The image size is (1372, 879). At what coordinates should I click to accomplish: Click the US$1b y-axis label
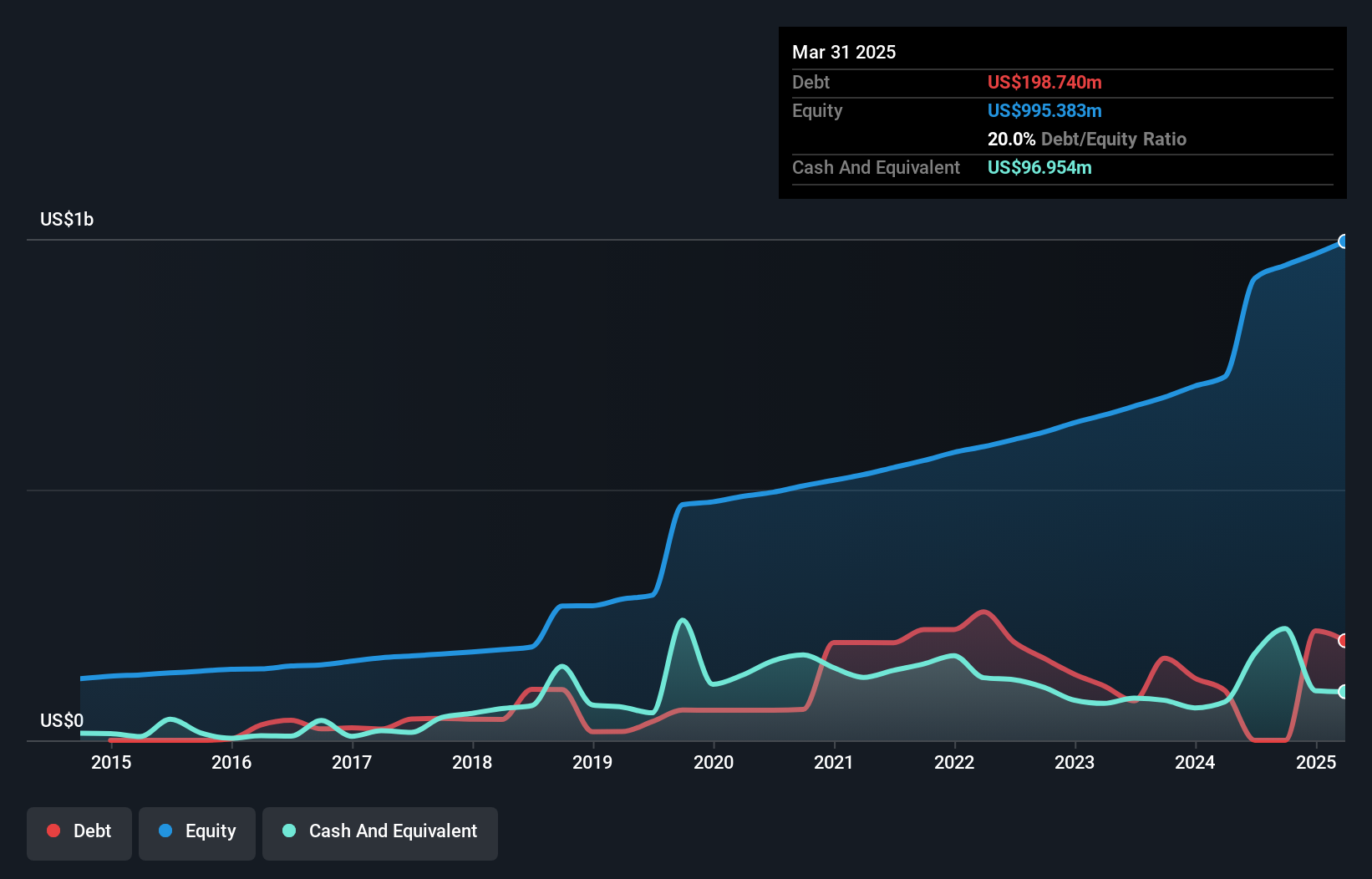click(x=67, y=220)
